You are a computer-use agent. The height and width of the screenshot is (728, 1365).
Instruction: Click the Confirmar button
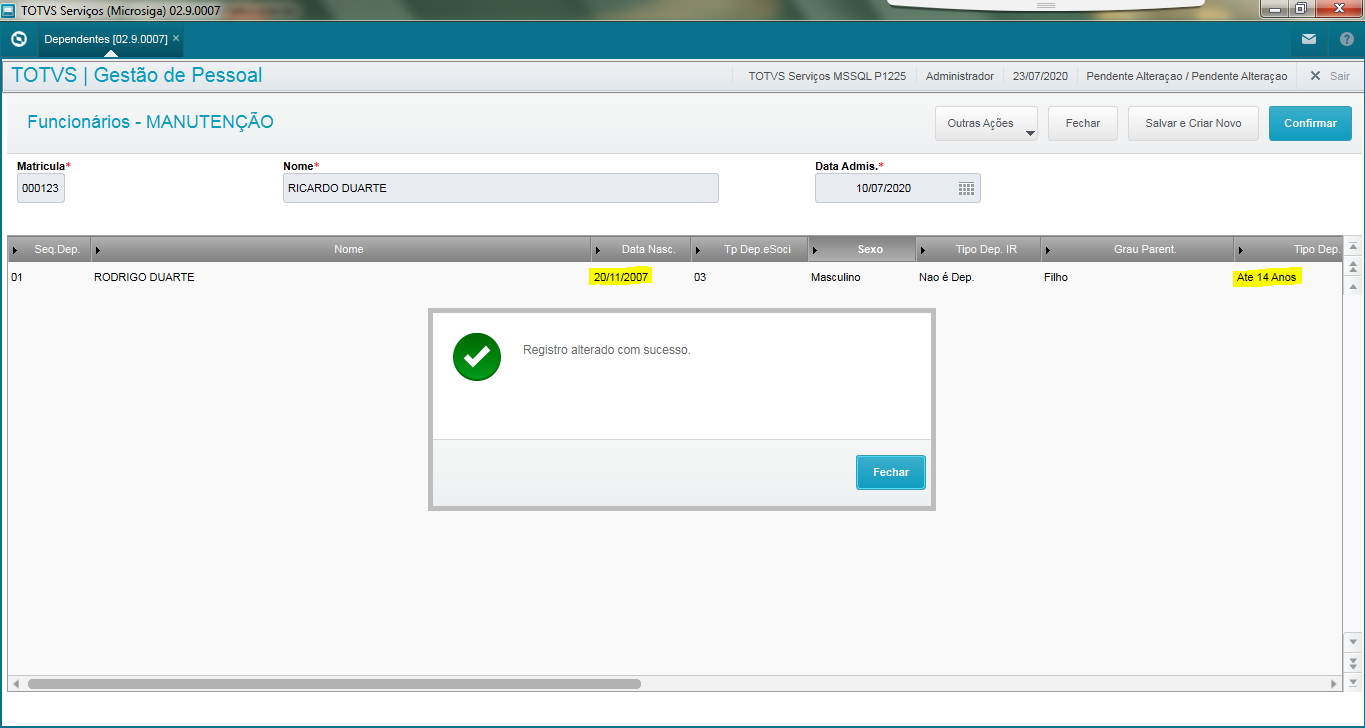coord(1310,123)
